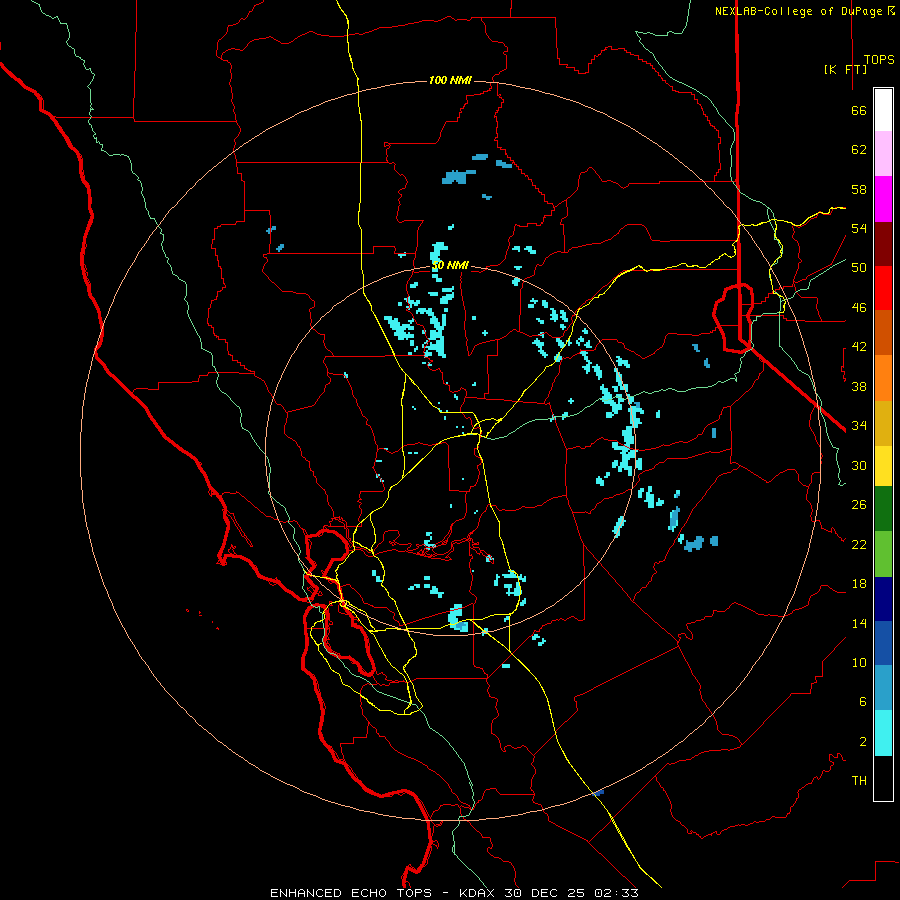Click the NEXLAB-College of DuPage credit text

pyautogui.click(x=805, y=11)
